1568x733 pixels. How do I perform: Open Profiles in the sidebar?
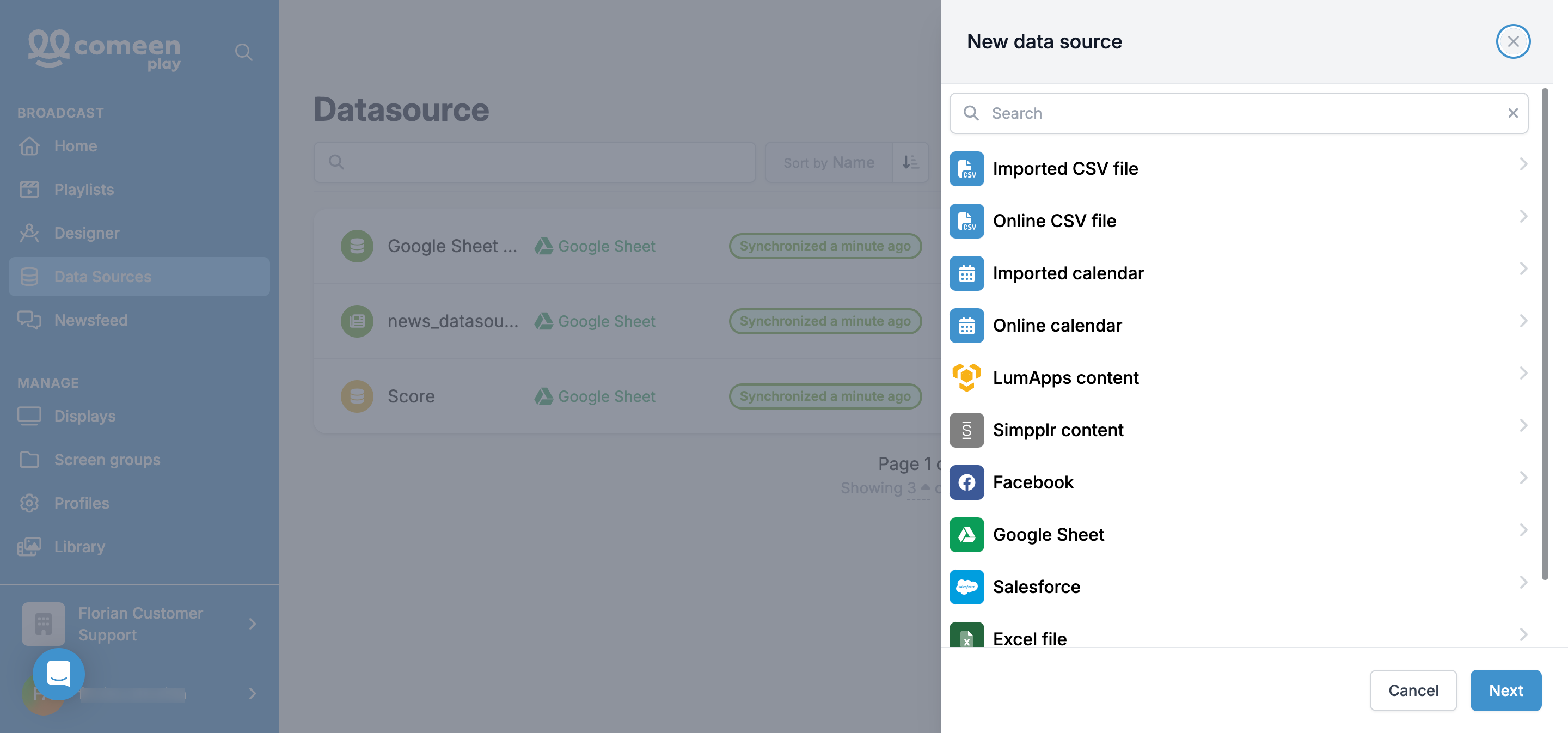point(139,503)
